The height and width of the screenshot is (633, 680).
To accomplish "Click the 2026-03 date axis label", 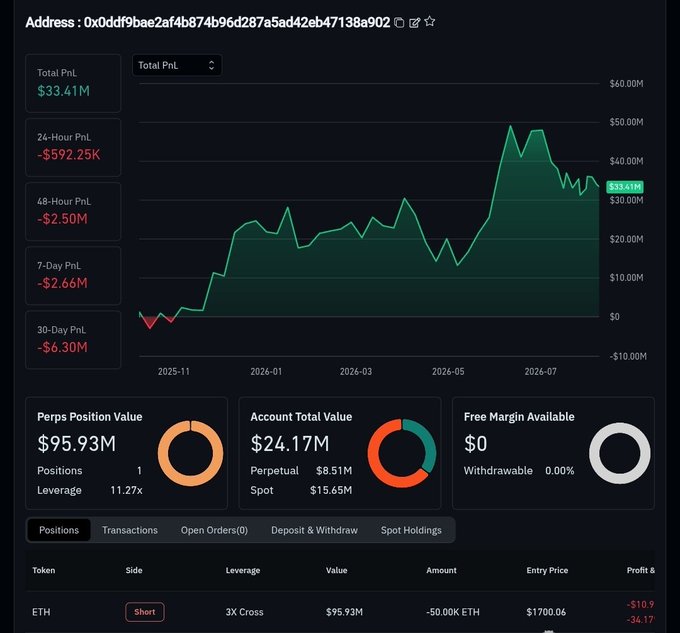I will coord(356,372).
